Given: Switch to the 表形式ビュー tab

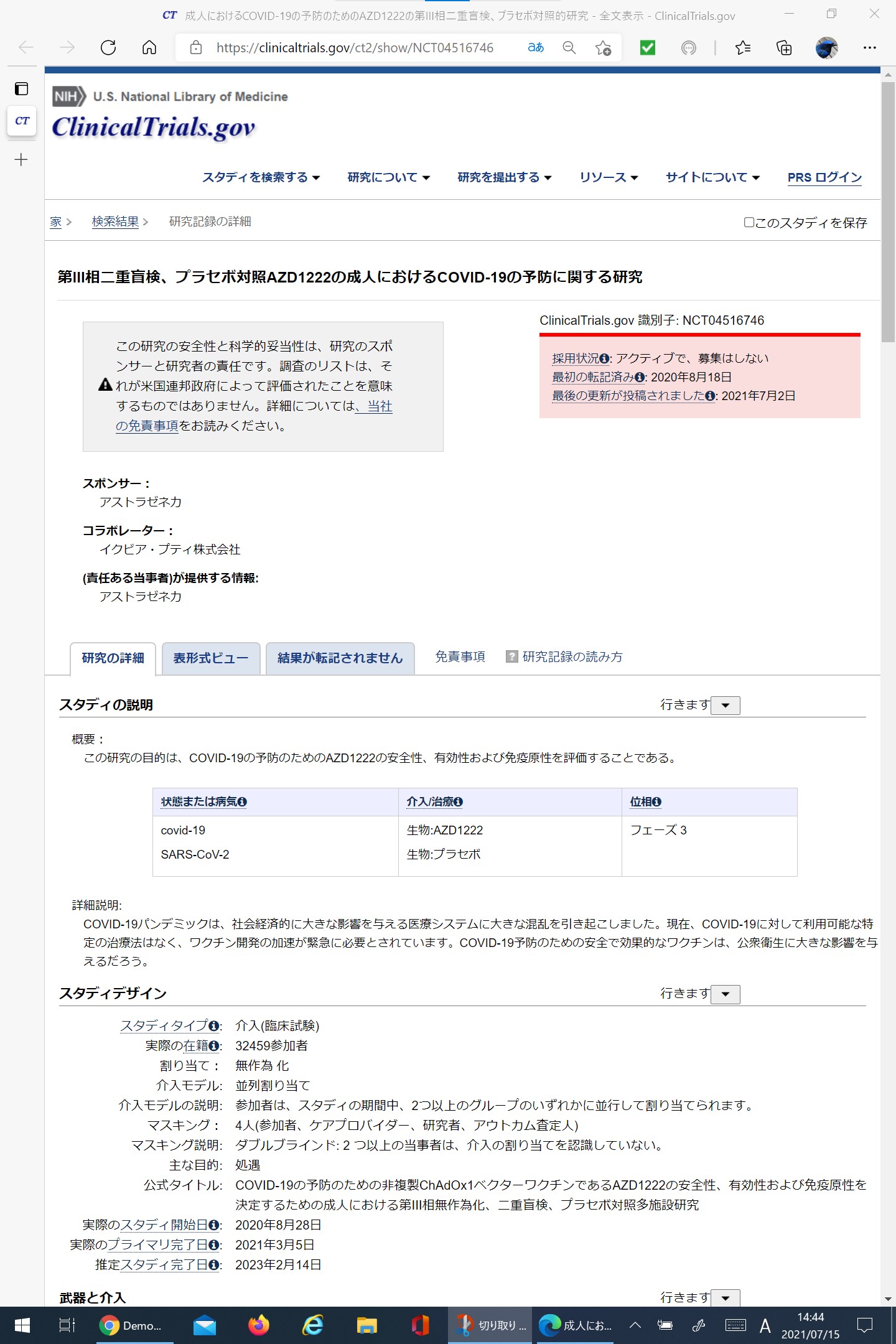Looking at the screenshot, I should click(x=211, y=658).
